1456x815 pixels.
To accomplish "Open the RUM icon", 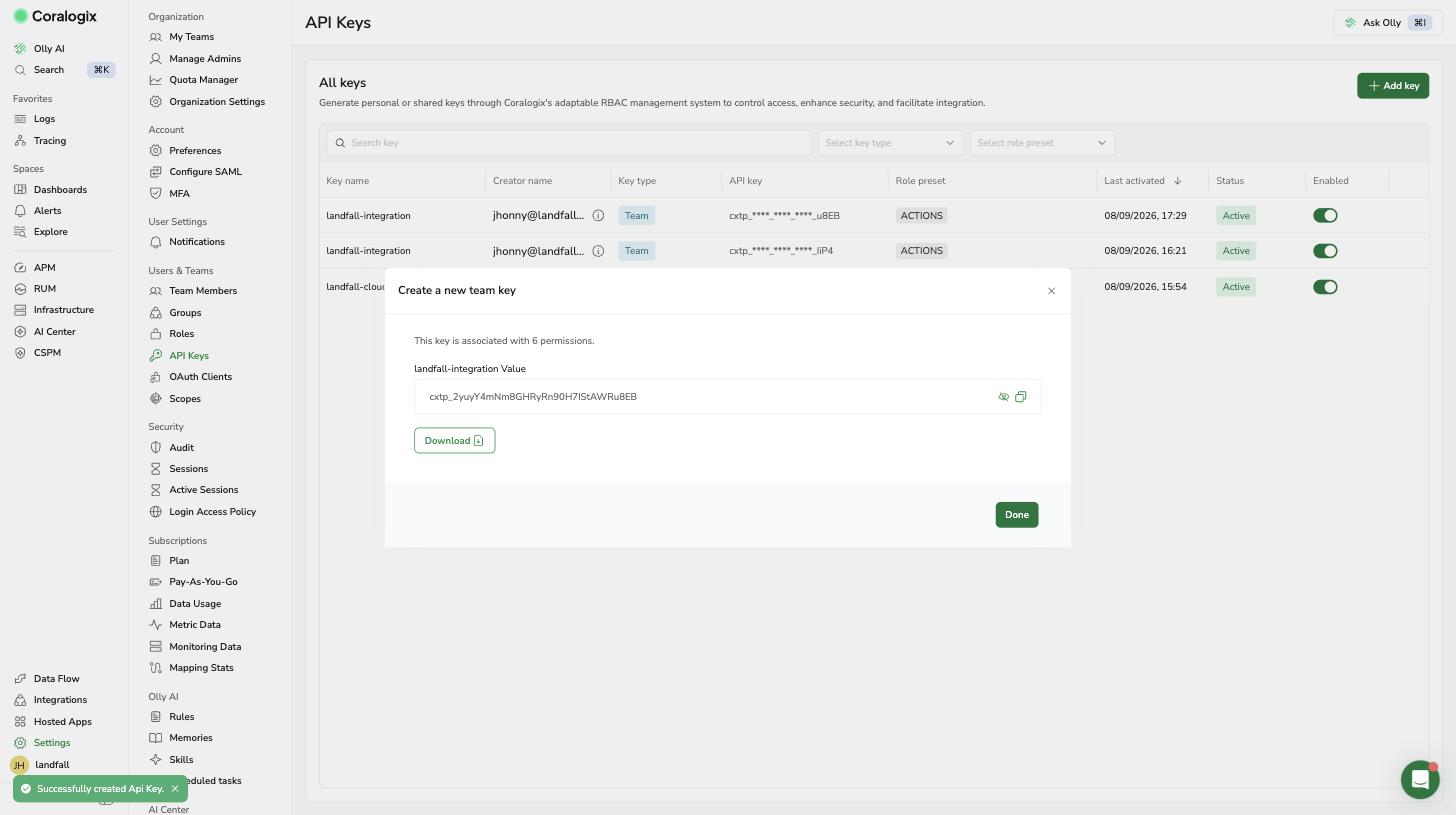I will click(20, 289).
